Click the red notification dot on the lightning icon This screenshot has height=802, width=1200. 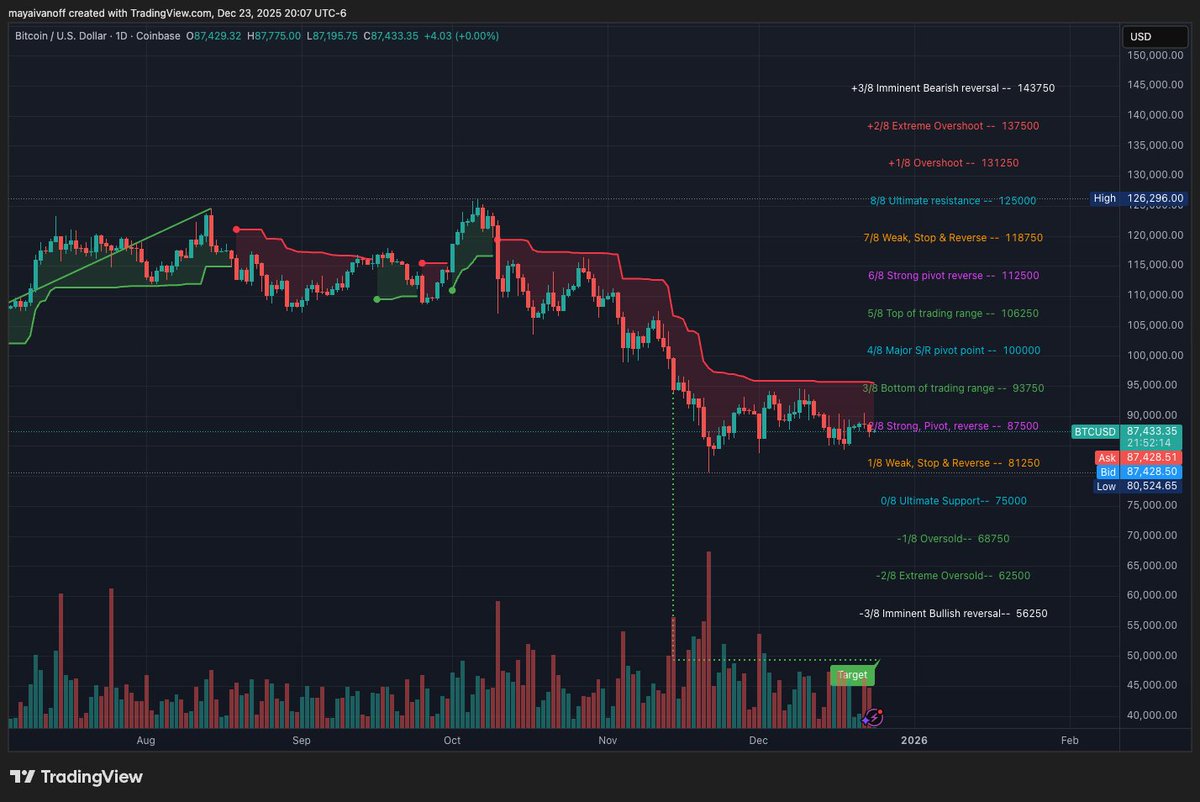[x=880, y=712]
